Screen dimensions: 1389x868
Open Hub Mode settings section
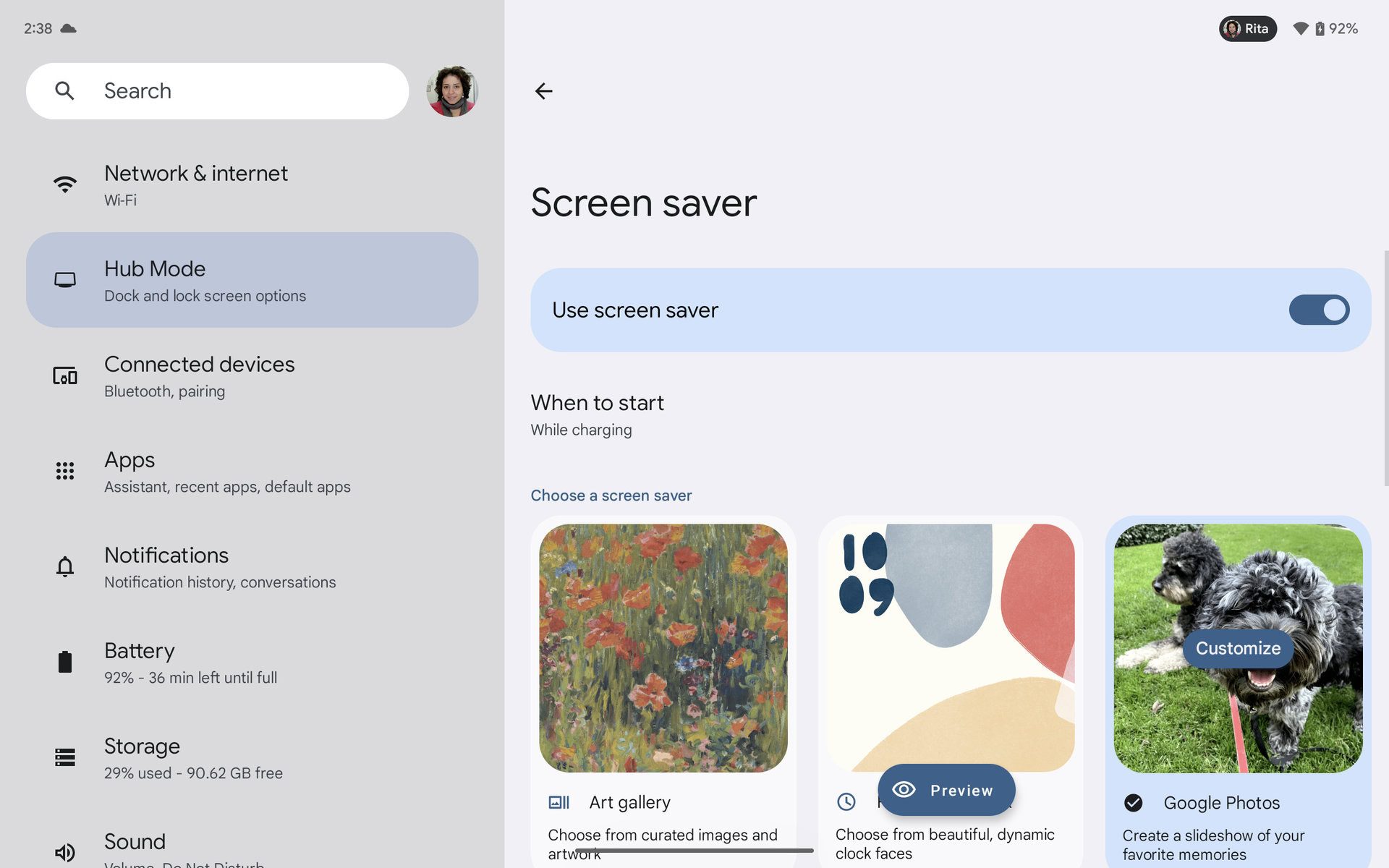coord(252,281)
